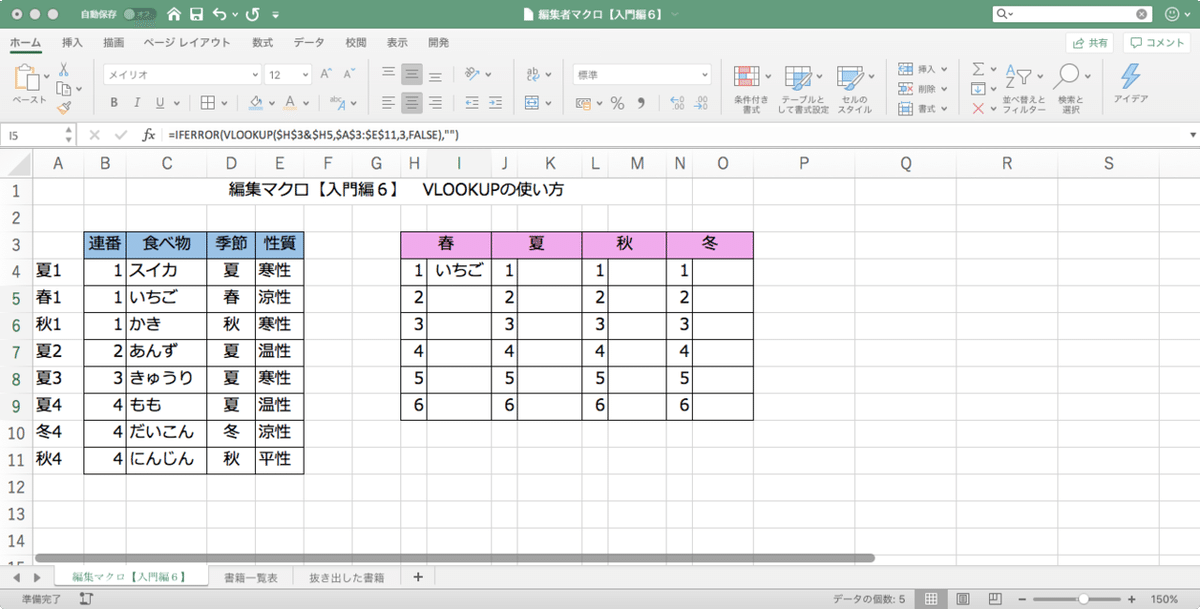Screen dimensions: 1200x609
Task: Apply comma number style
Action: pyautogui.click(x=641, y=102)
